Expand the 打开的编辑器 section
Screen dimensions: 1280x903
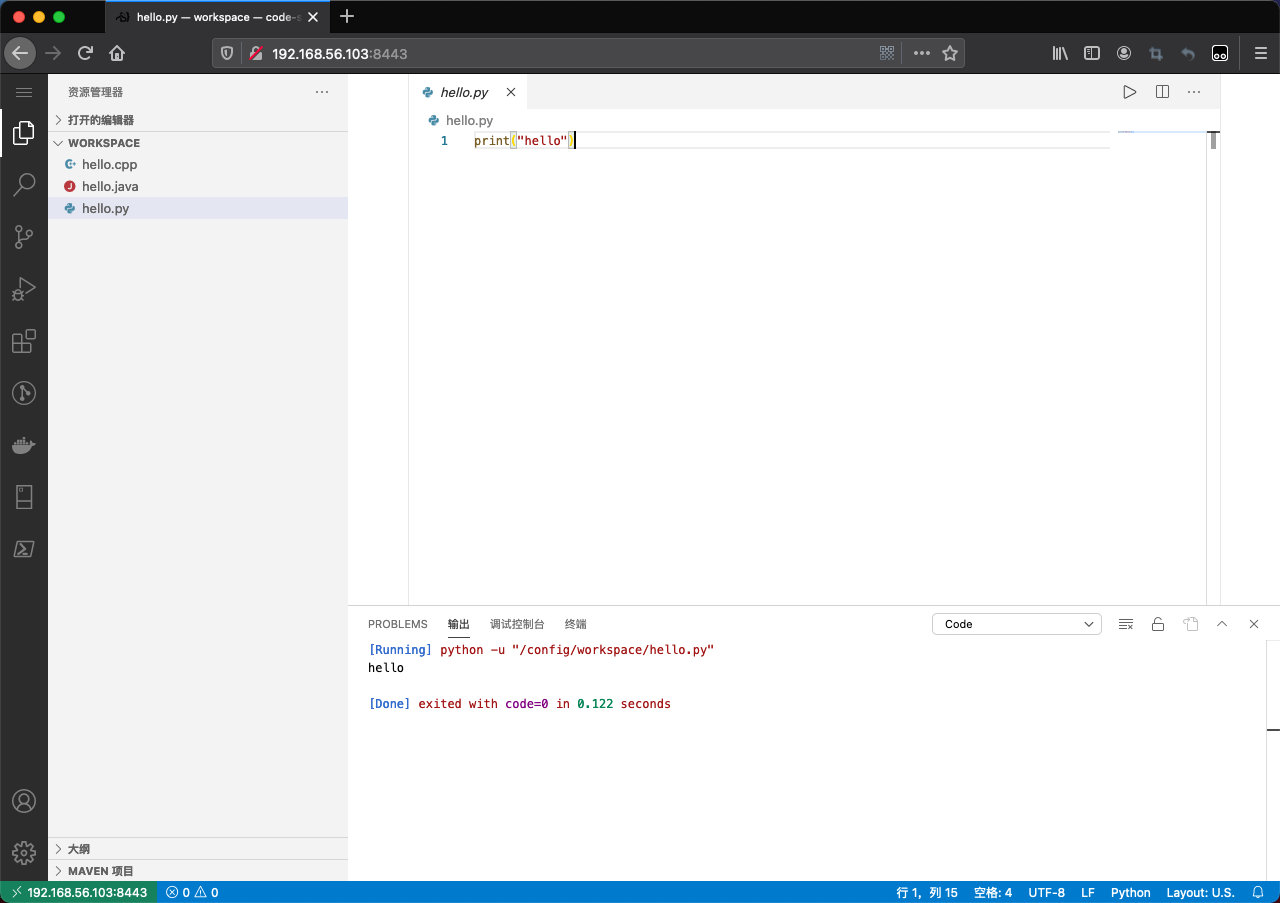pyautogui.click(x=198, y=120)
